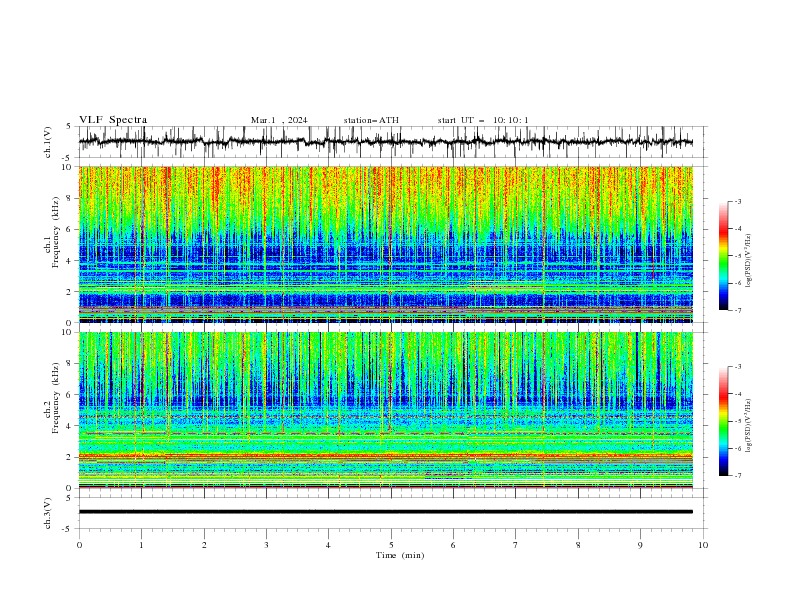792x612 pixels.
Task: Click the ch.1 Frequency (kHz) axis label
Action: [x=53, y=230]
